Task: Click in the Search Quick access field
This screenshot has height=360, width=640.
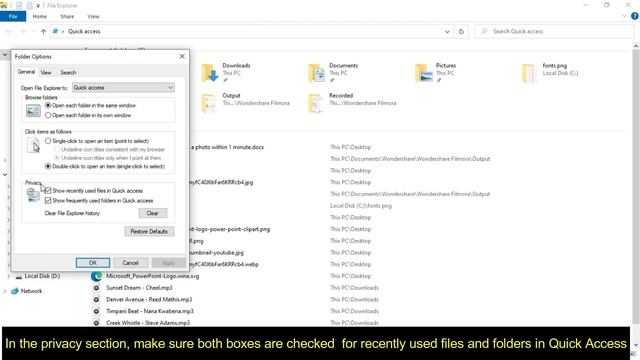Action: click(x=554, y=31)
